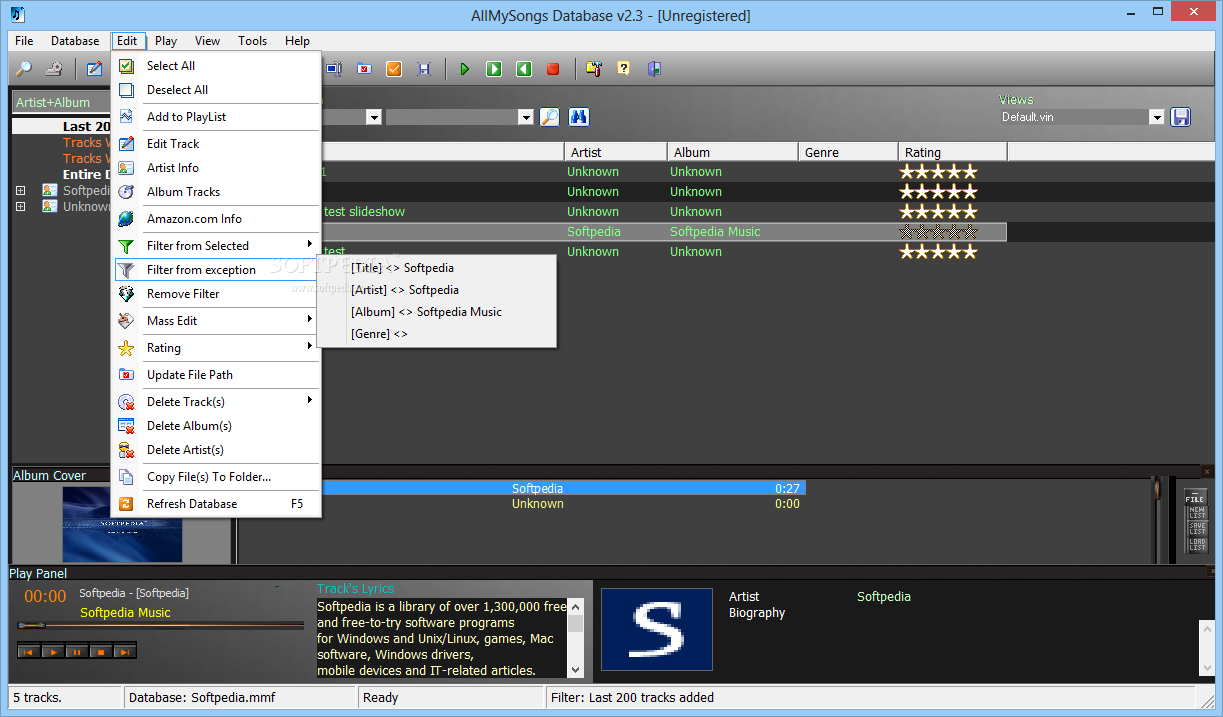Click Filter from exception menu item
1223x717 pixels.
pyautogui.click(x=216, y=270)
